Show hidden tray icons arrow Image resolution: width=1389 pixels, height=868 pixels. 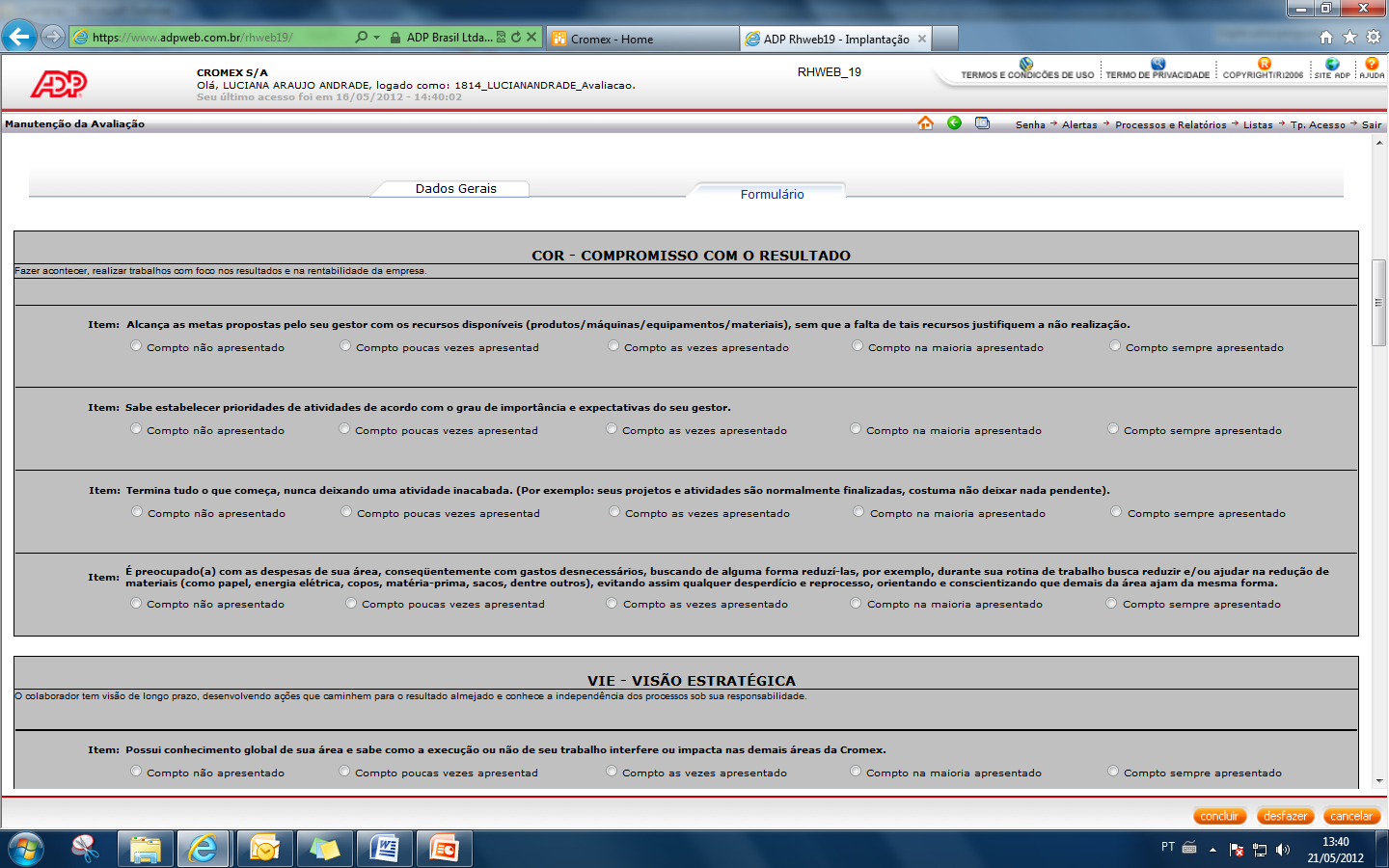1212,850
